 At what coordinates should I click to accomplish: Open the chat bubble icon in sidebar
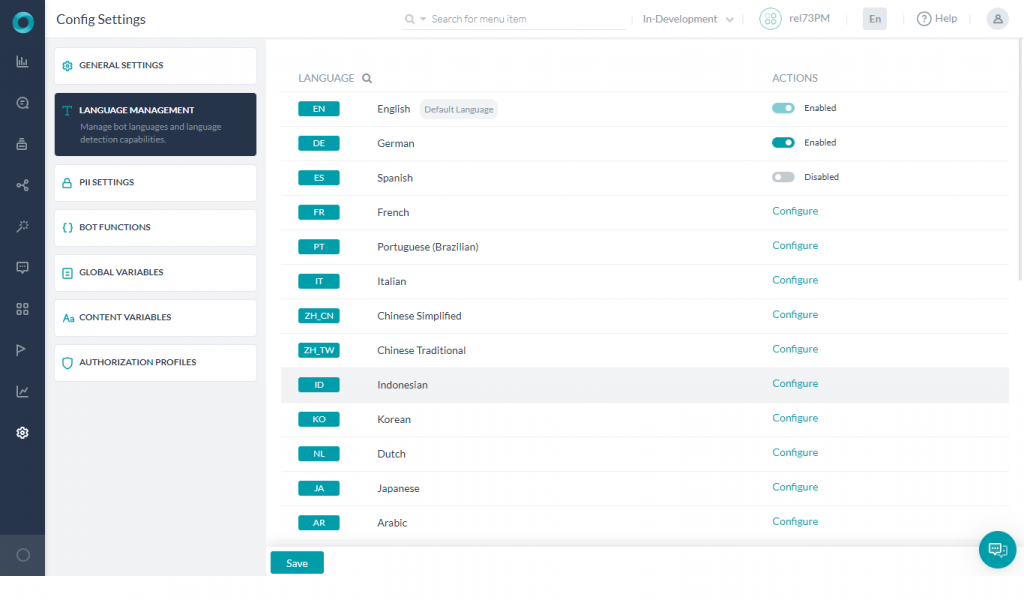pos(22,267)
